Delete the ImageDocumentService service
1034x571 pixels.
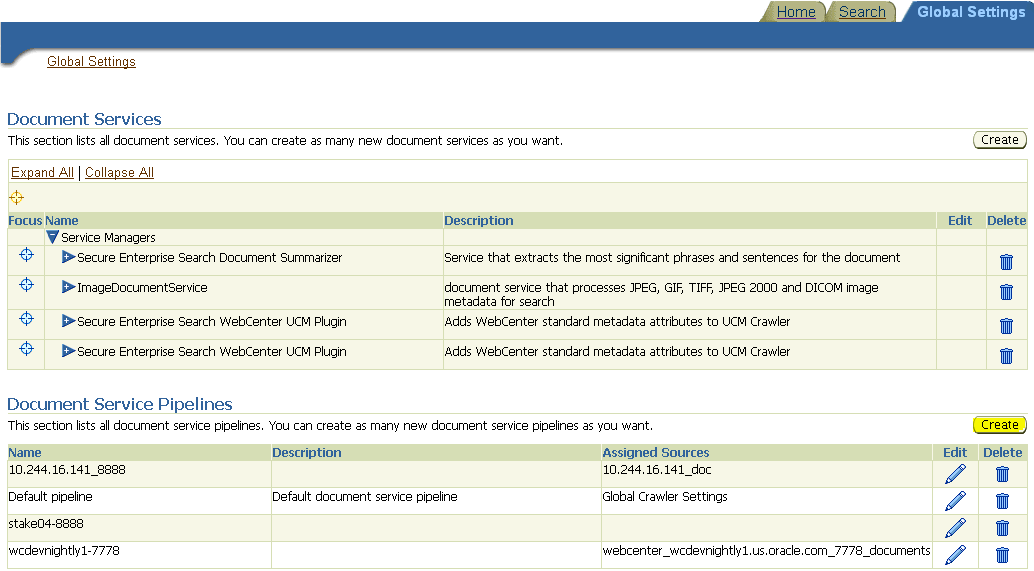click(1006, 291)
